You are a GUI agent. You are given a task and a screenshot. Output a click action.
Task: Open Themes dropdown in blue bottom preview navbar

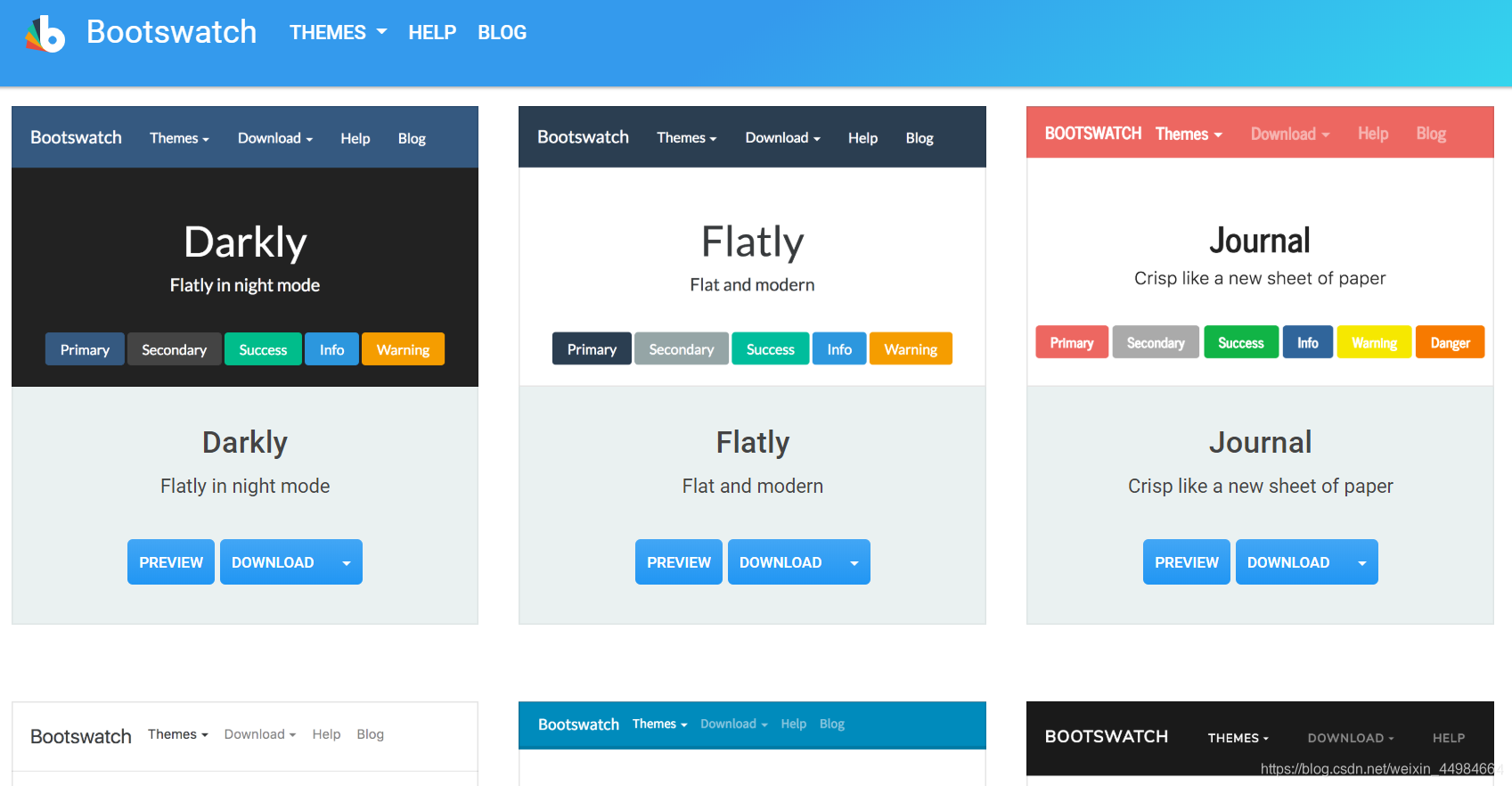[x=660, y=724]
